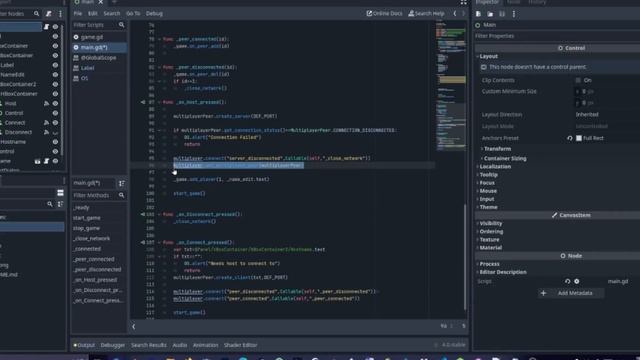This screenshot has width=640, height=360.
Task: Expand the Transform section
Action: [x=497, y=149]
